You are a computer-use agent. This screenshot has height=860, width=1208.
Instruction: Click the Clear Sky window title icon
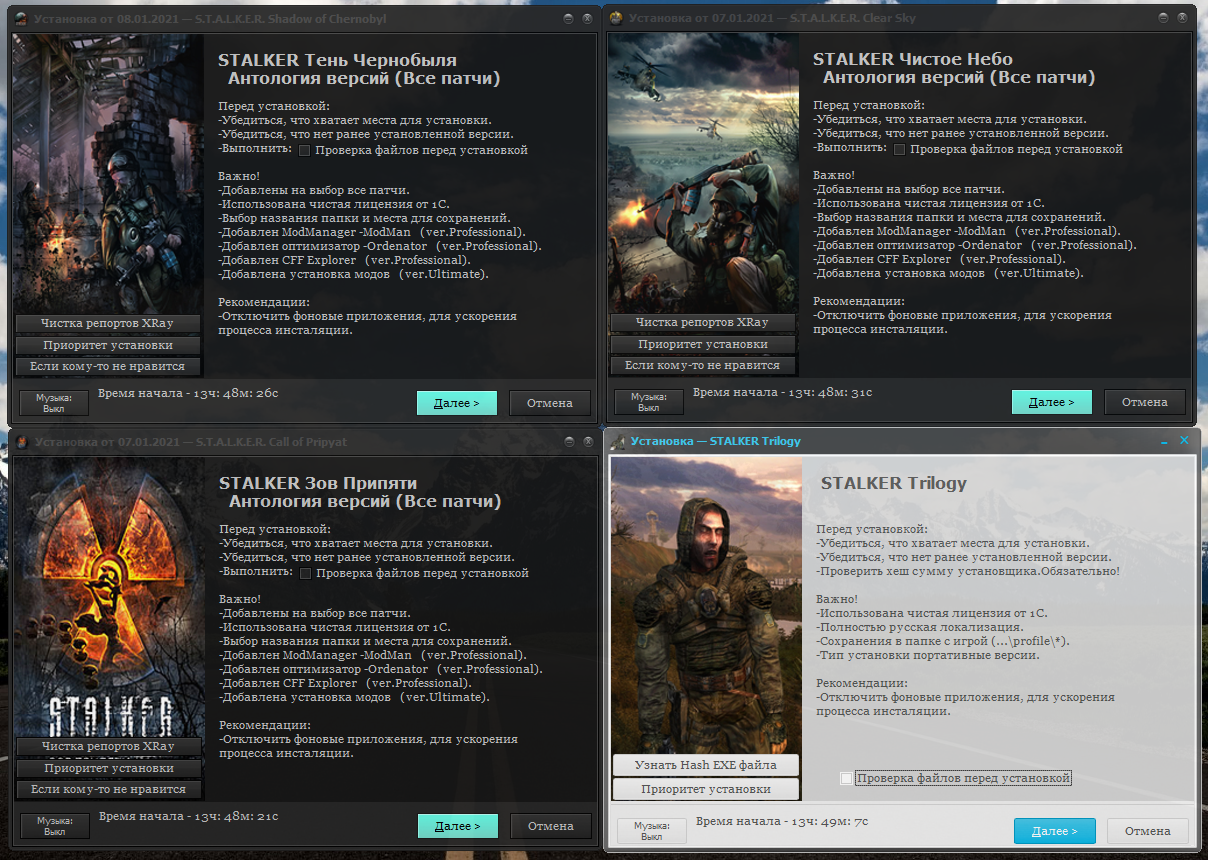click(616, 18)
